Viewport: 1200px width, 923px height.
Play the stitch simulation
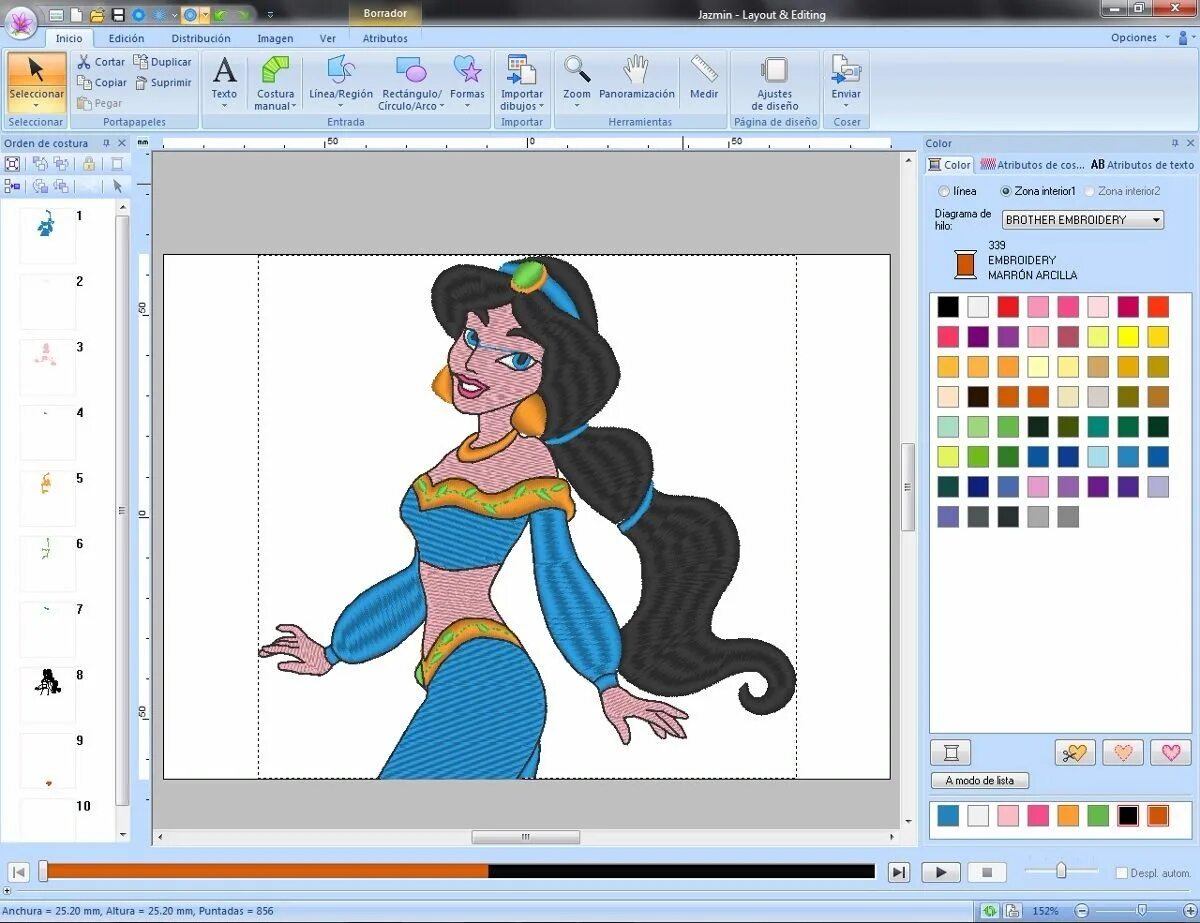pos(941,873)
